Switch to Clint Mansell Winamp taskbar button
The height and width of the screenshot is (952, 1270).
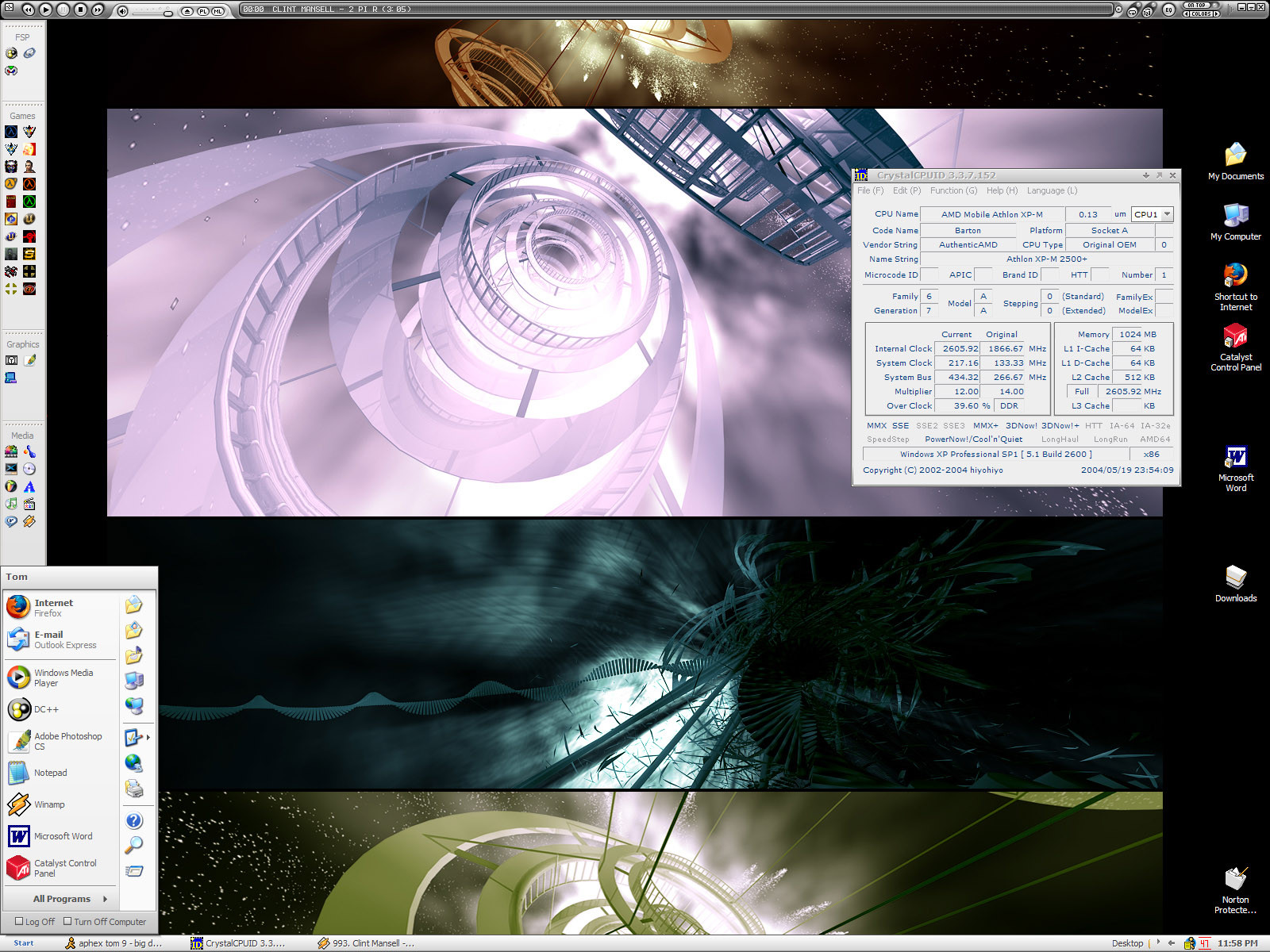click(366, 943)
